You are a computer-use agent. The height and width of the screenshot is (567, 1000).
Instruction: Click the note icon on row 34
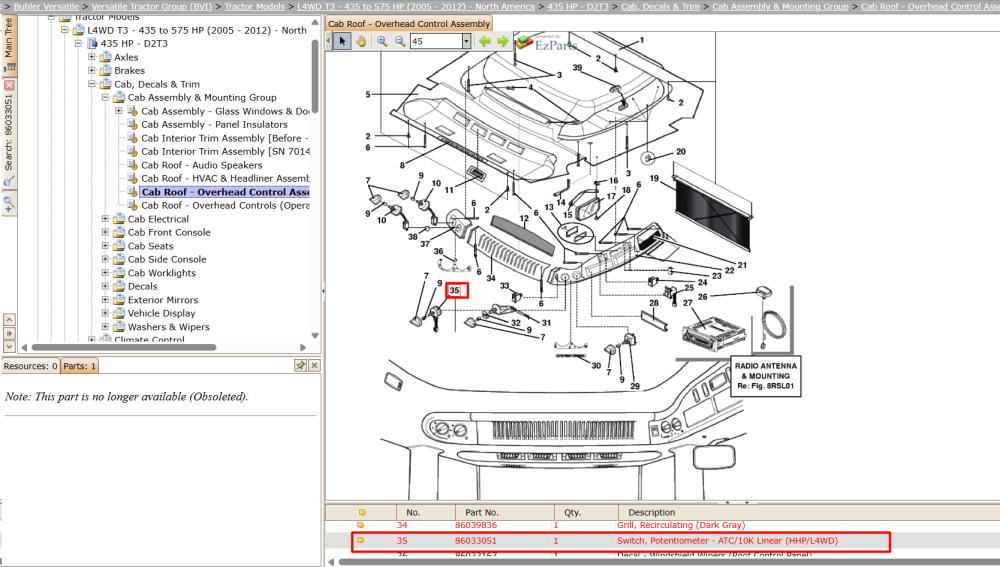[361, 525]
